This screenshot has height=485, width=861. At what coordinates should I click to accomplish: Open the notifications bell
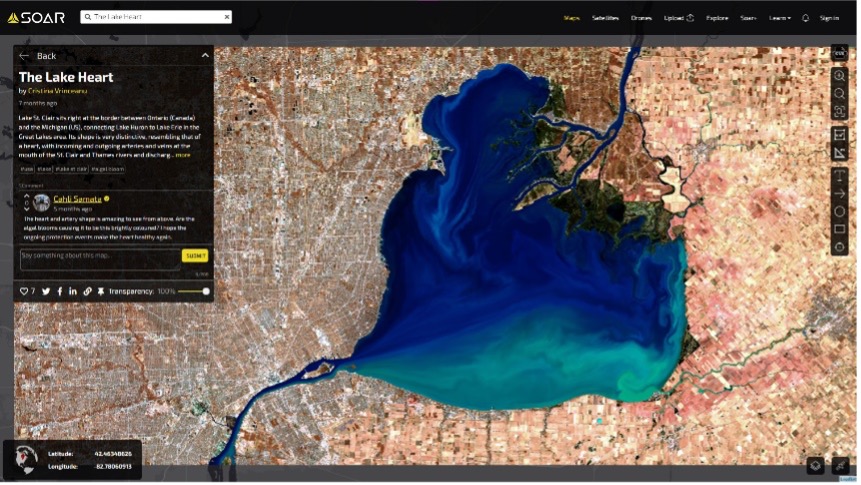click(x=805, y=18)
